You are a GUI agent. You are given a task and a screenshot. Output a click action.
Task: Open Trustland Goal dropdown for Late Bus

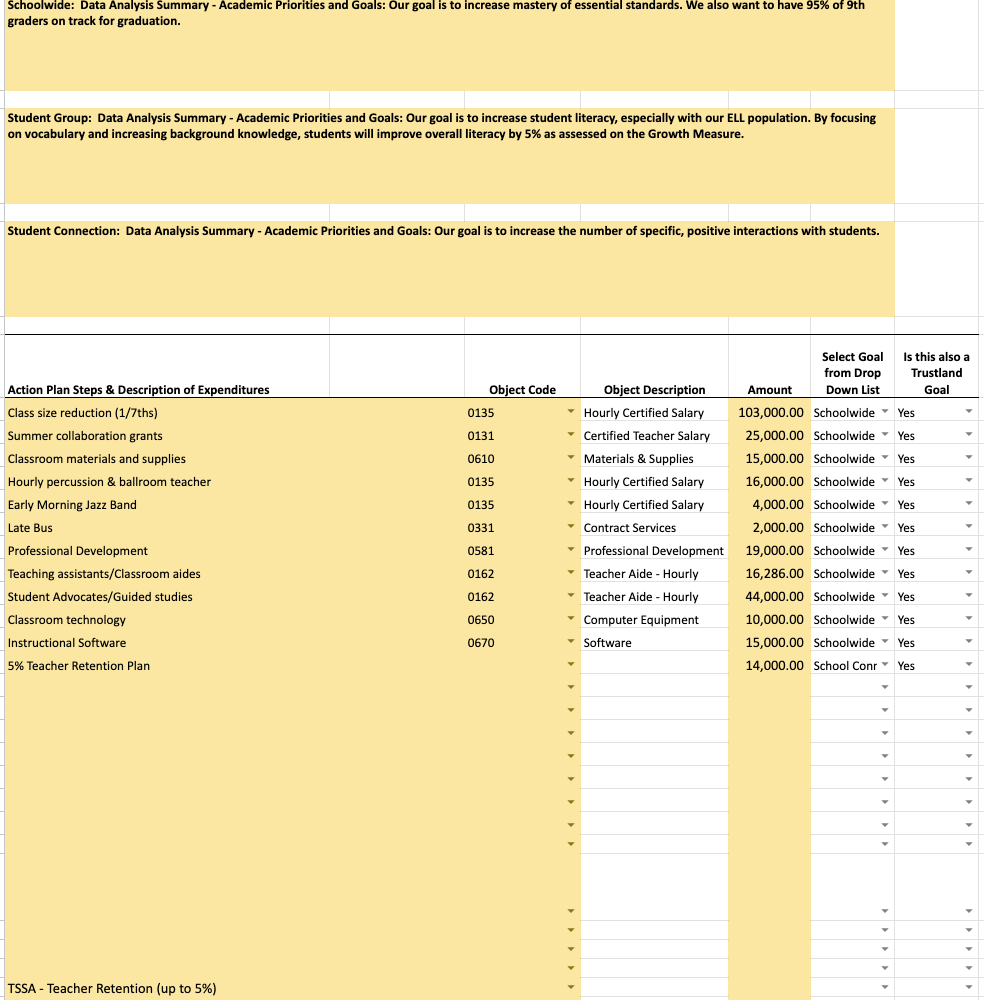(969, 527)
